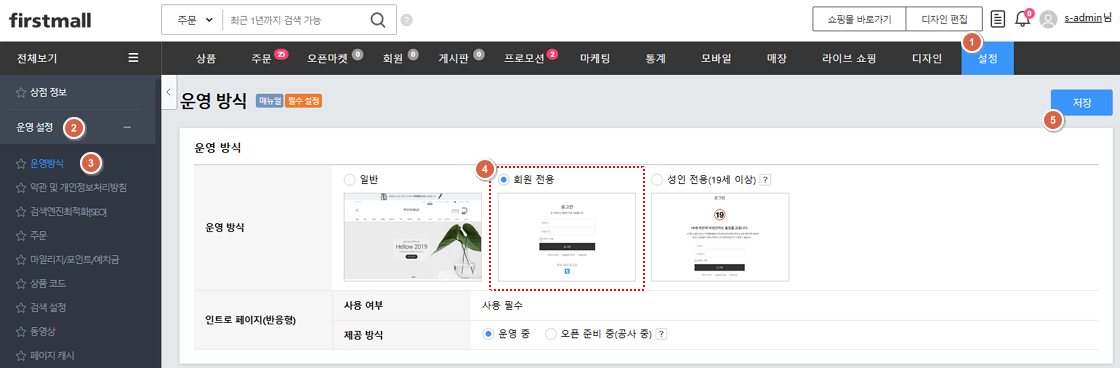
Task: Open the 매뉴얼 badge link
Action: click(269, 101)
